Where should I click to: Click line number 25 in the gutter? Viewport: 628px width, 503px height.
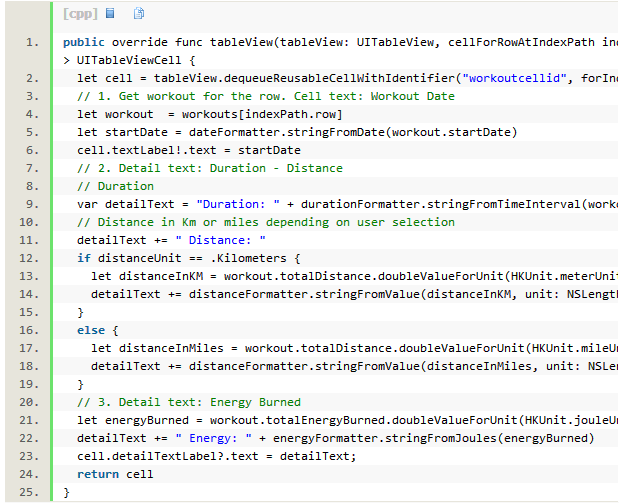pos(33,492)
